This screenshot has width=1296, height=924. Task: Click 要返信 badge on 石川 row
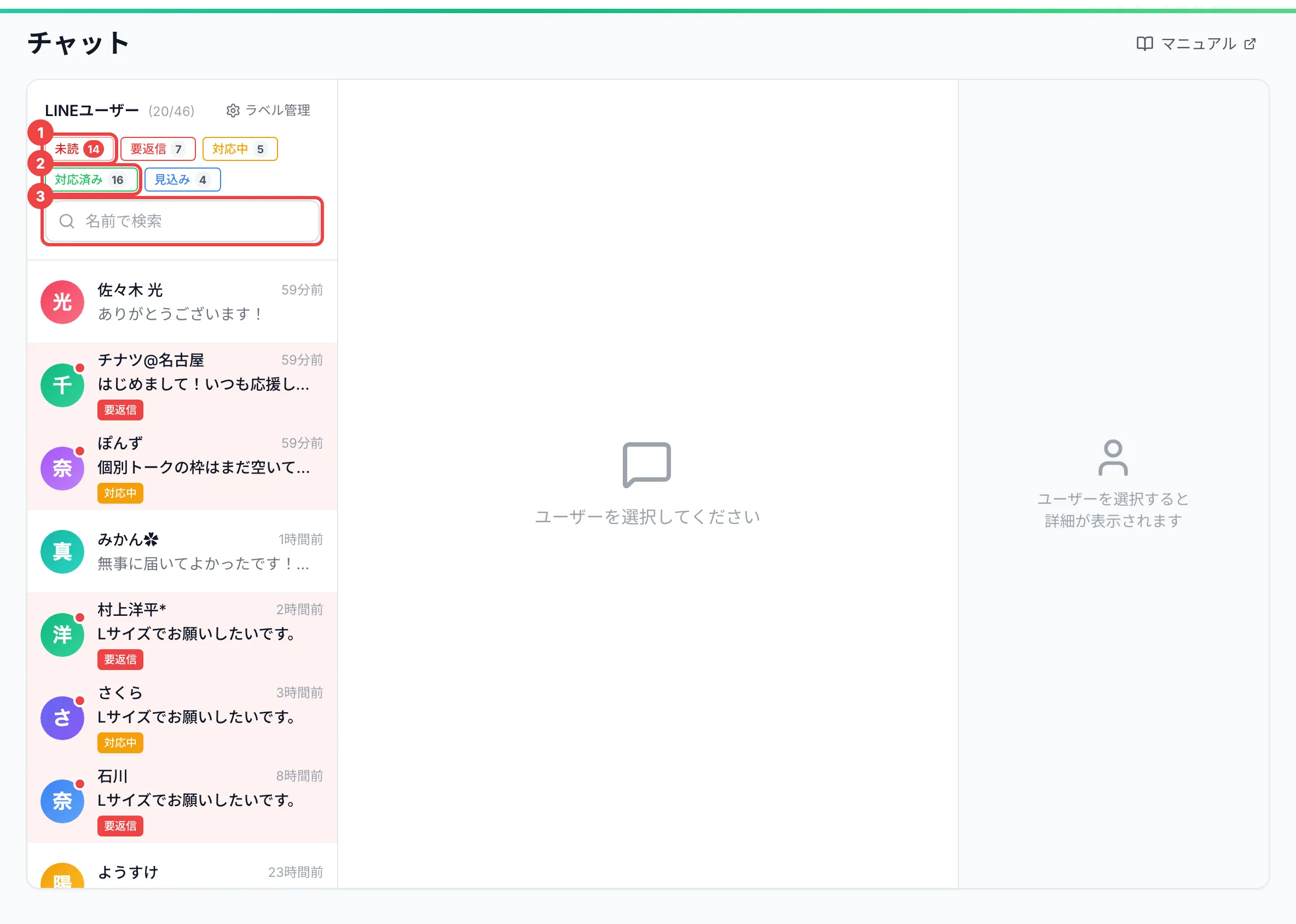tap(120, 826)
